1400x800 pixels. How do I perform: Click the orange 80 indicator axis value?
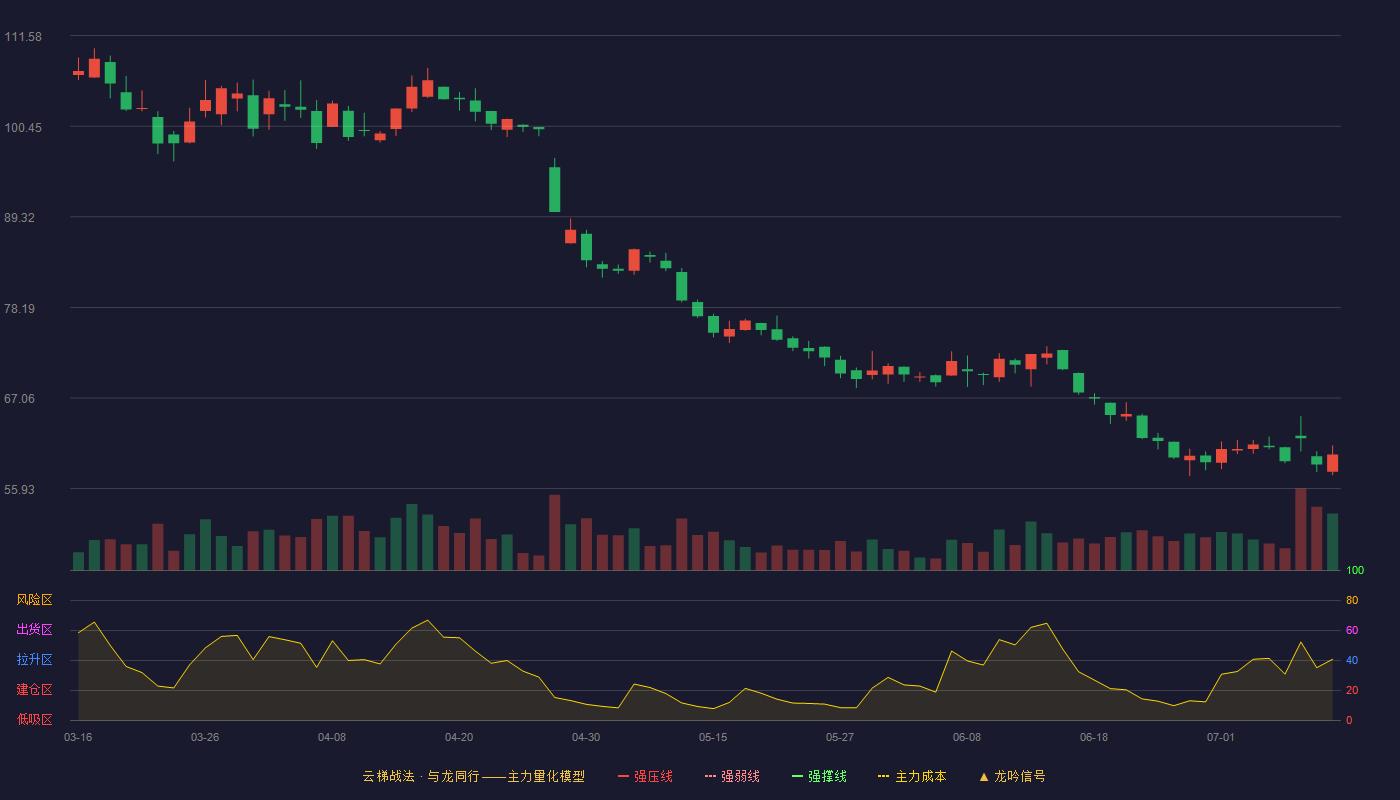click(x=1352, y=600)
